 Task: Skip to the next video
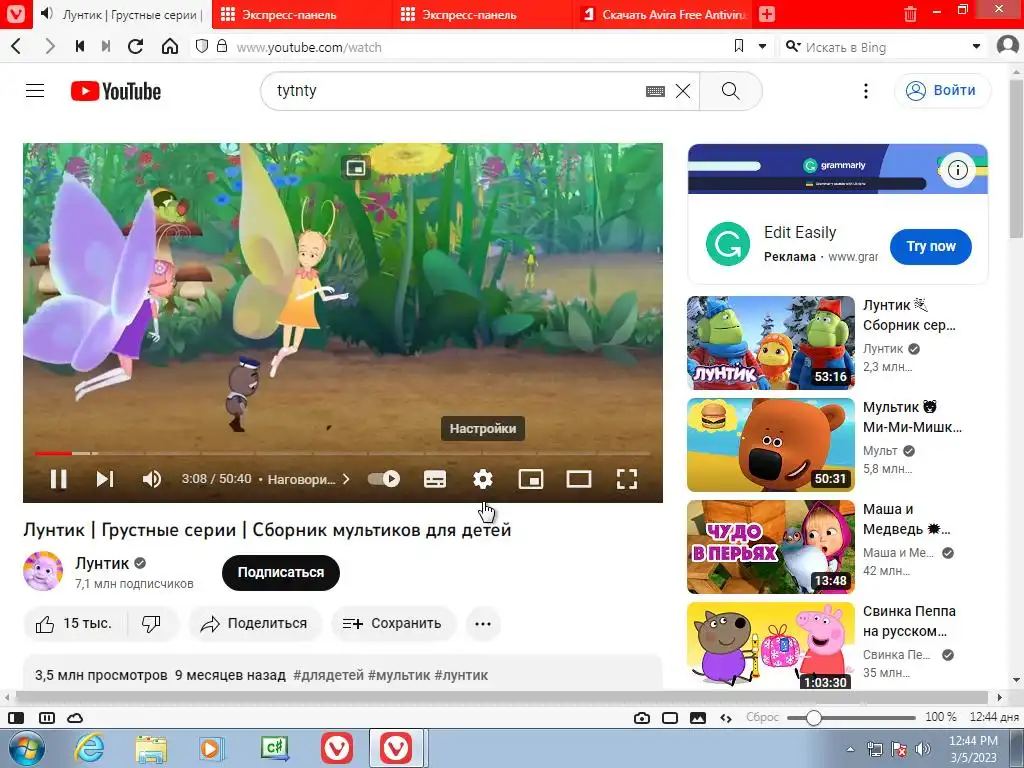pos(105,479)
